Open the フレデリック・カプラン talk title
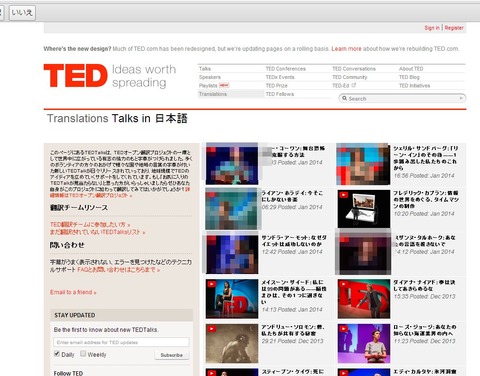The width and height of the screenshot is (480, 376). tap(426, 199)
